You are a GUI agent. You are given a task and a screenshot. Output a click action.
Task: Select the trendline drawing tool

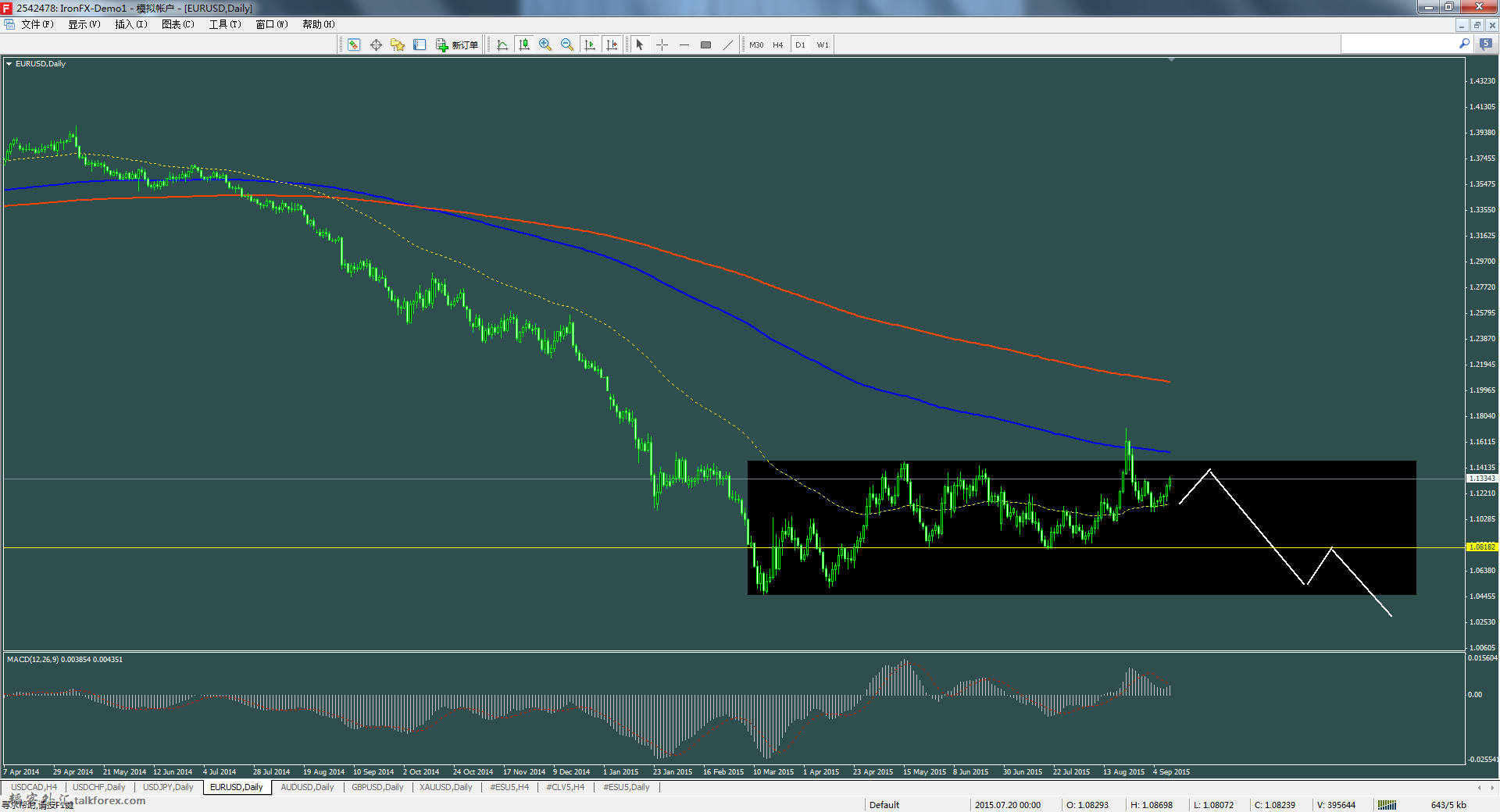coord(728,45)
